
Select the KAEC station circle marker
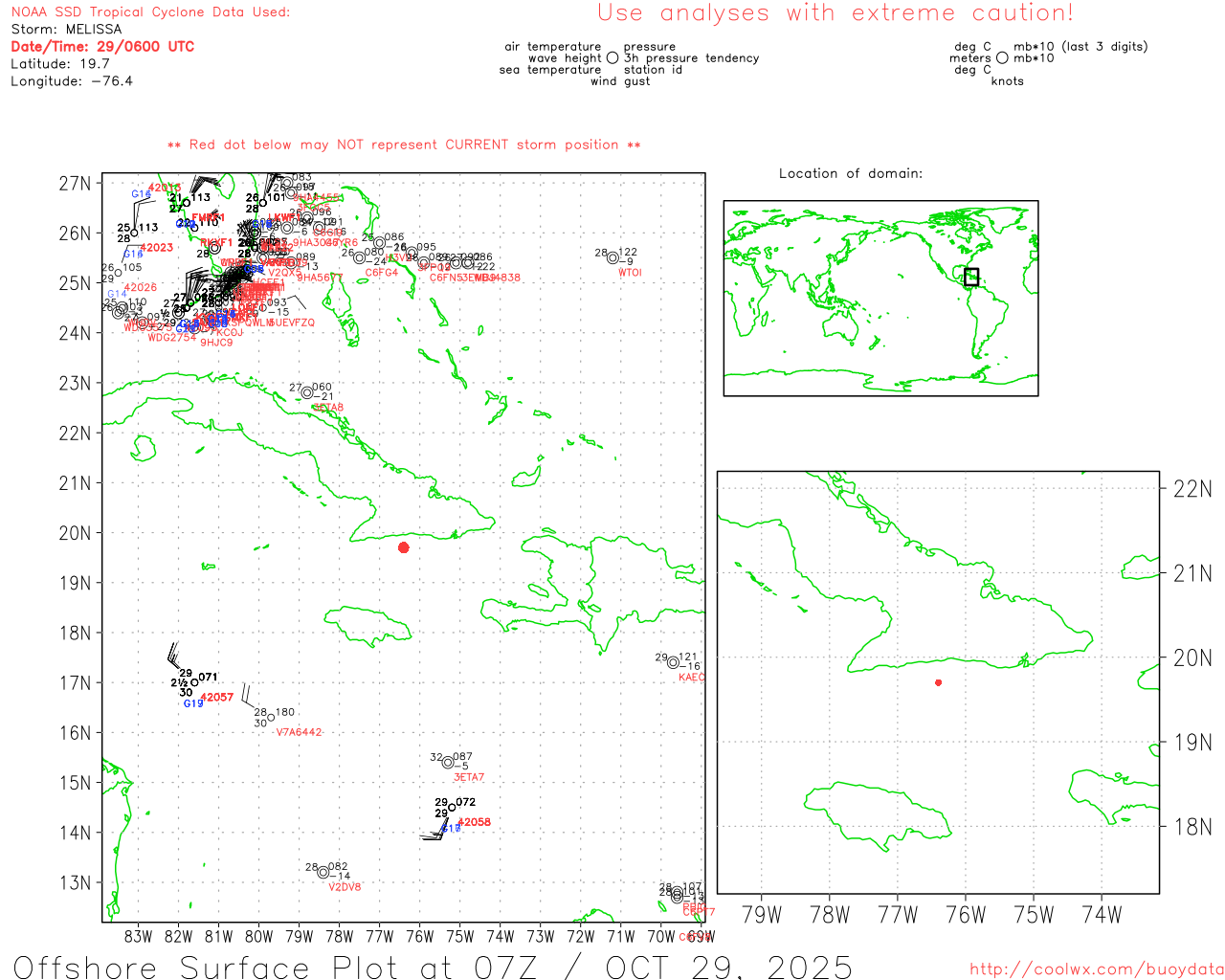[x=673, y=662]
